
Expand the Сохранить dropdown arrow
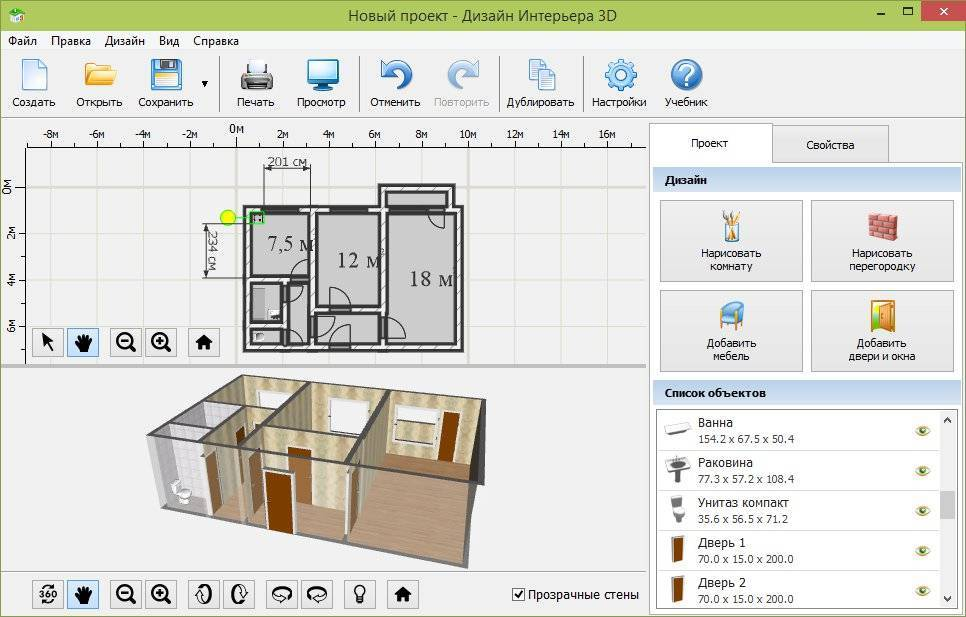[x=205, y=84]
